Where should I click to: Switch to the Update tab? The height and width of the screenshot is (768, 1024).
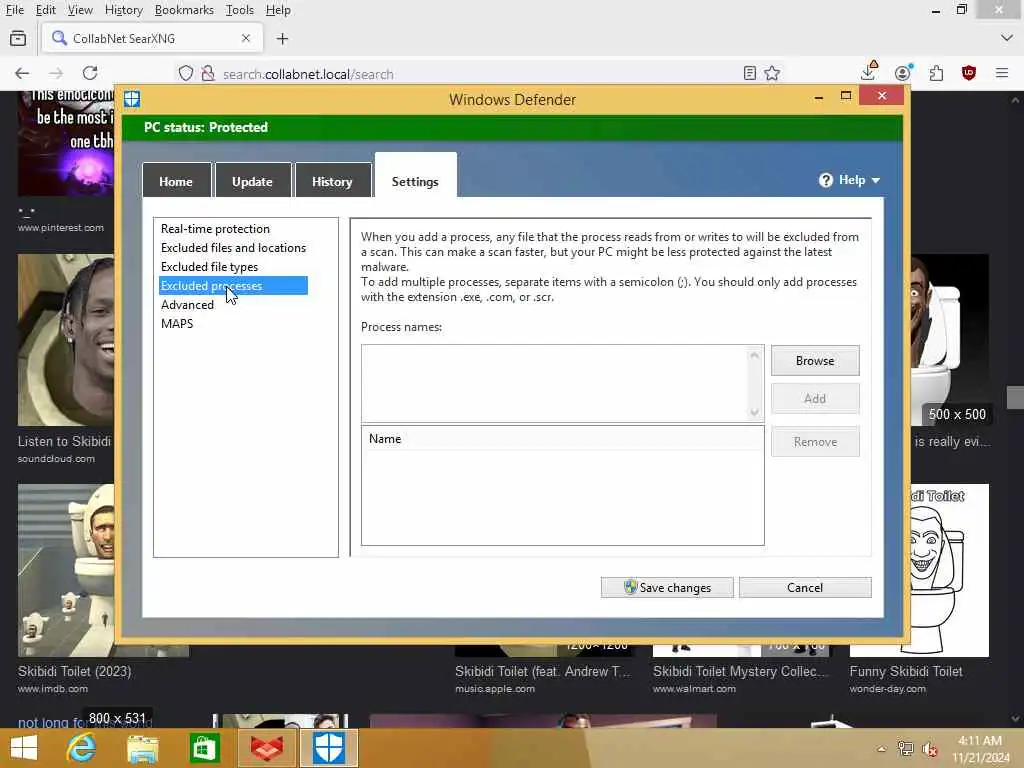tap(252, 181)
